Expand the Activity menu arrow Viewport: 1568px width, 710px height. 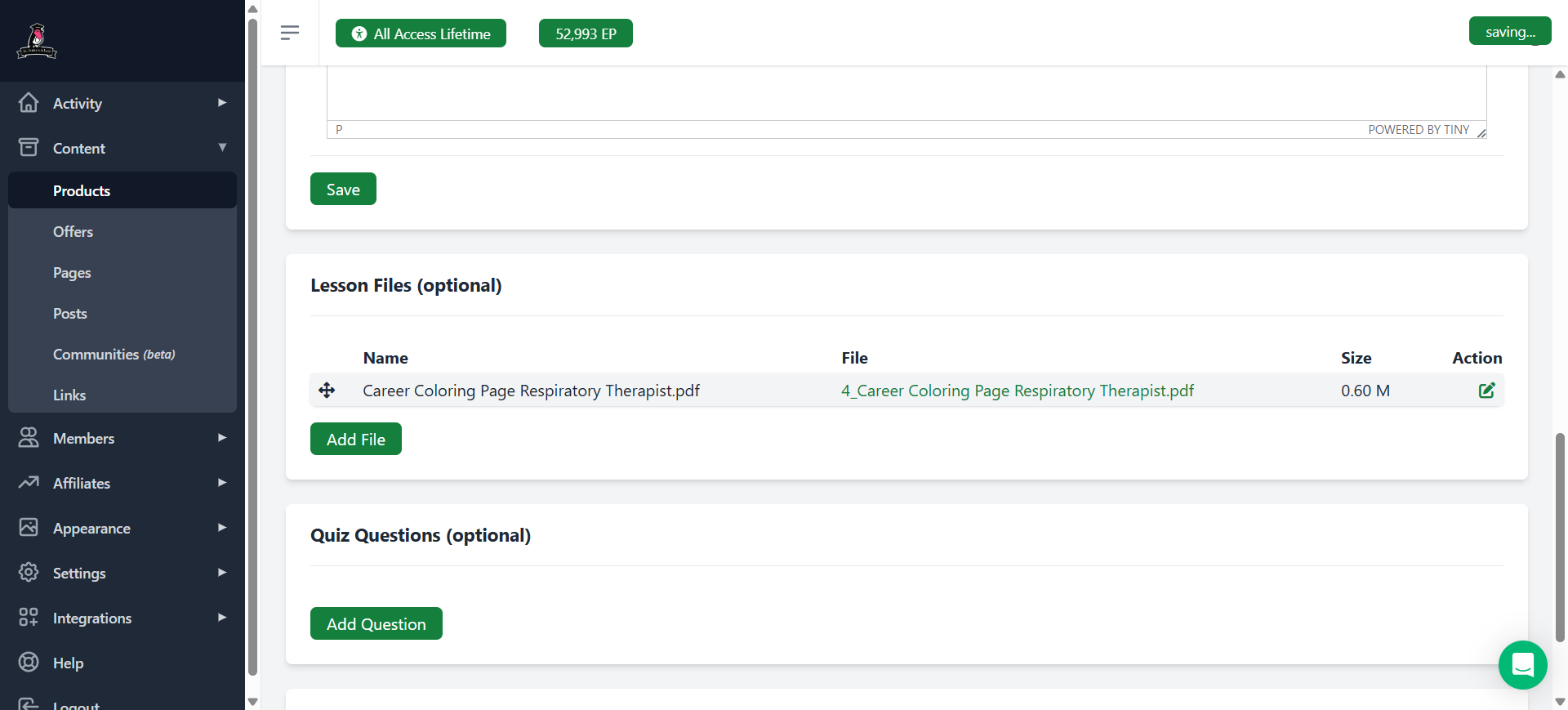pos(221,103)
